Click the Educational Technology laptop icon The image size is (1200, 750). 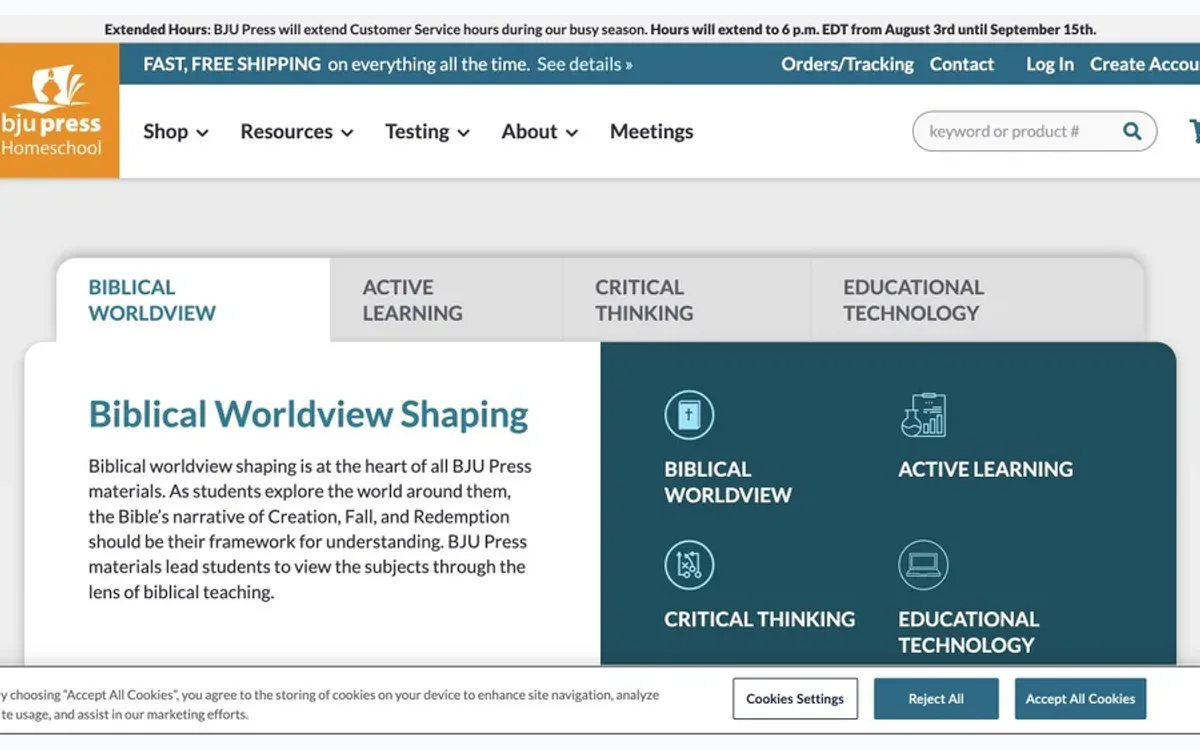click(923, 565)
